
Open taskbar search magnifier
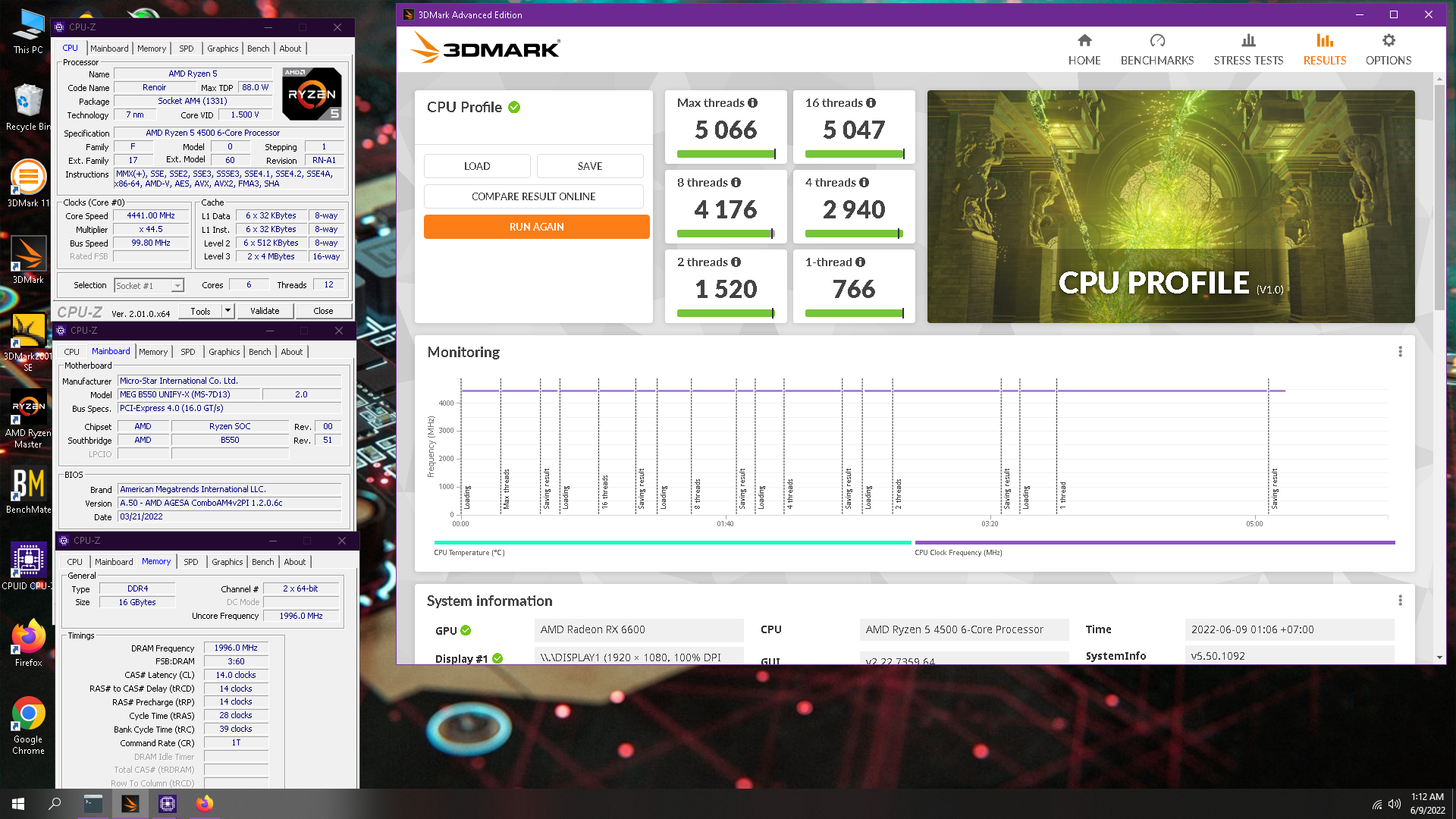[x=55, y=804]
